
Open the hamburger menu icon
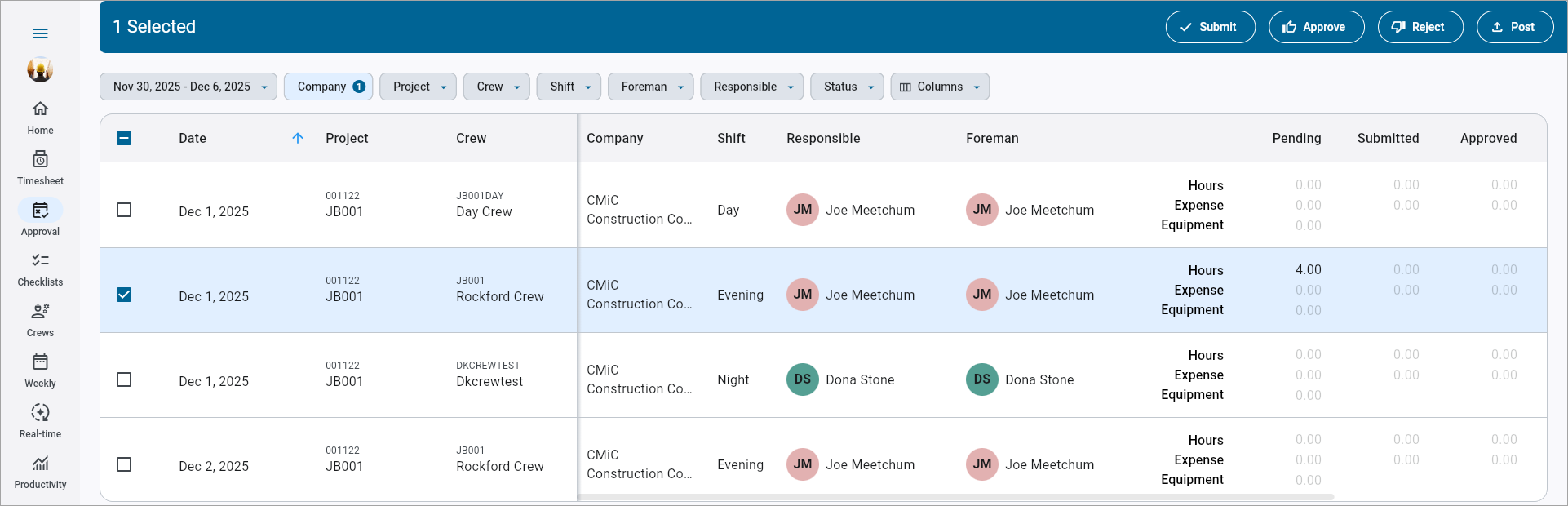click(40, 33)
